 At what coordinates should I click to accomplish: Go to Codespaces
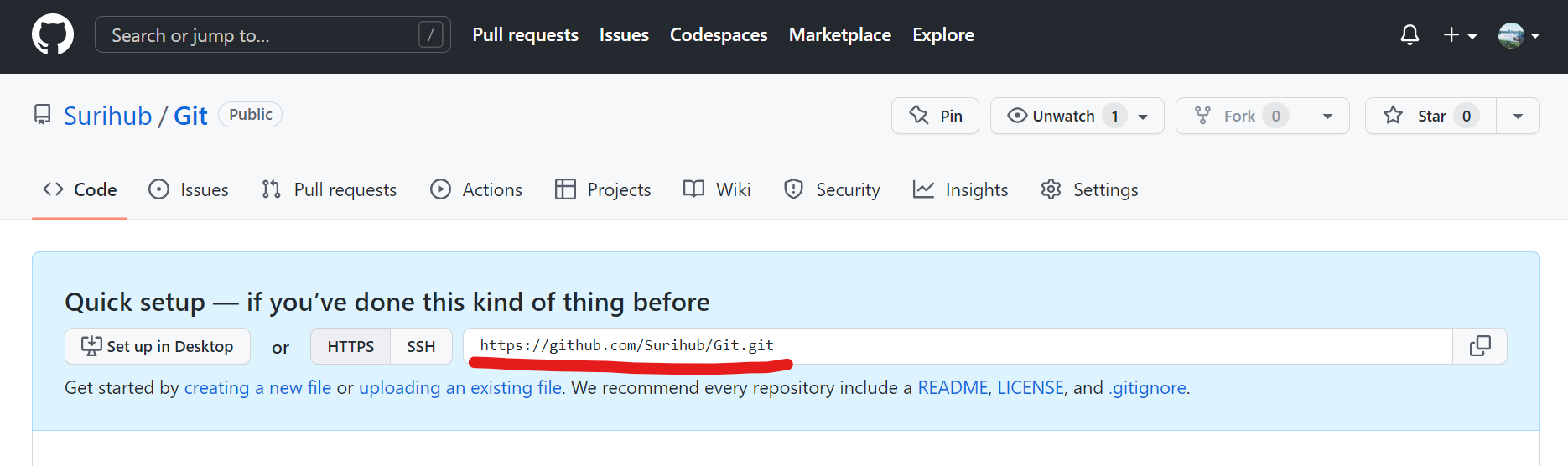pos(719,35)
